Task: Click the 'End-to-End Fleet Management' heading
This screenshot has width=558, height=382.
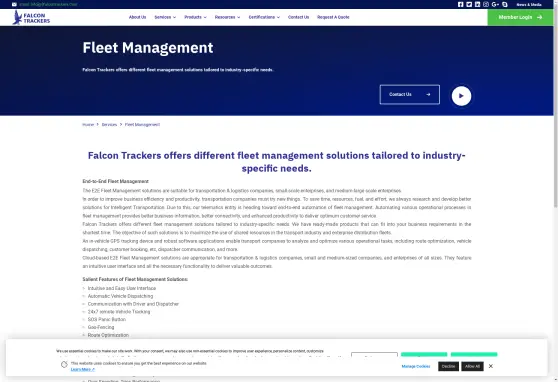Action: click(x=116, y=181)
